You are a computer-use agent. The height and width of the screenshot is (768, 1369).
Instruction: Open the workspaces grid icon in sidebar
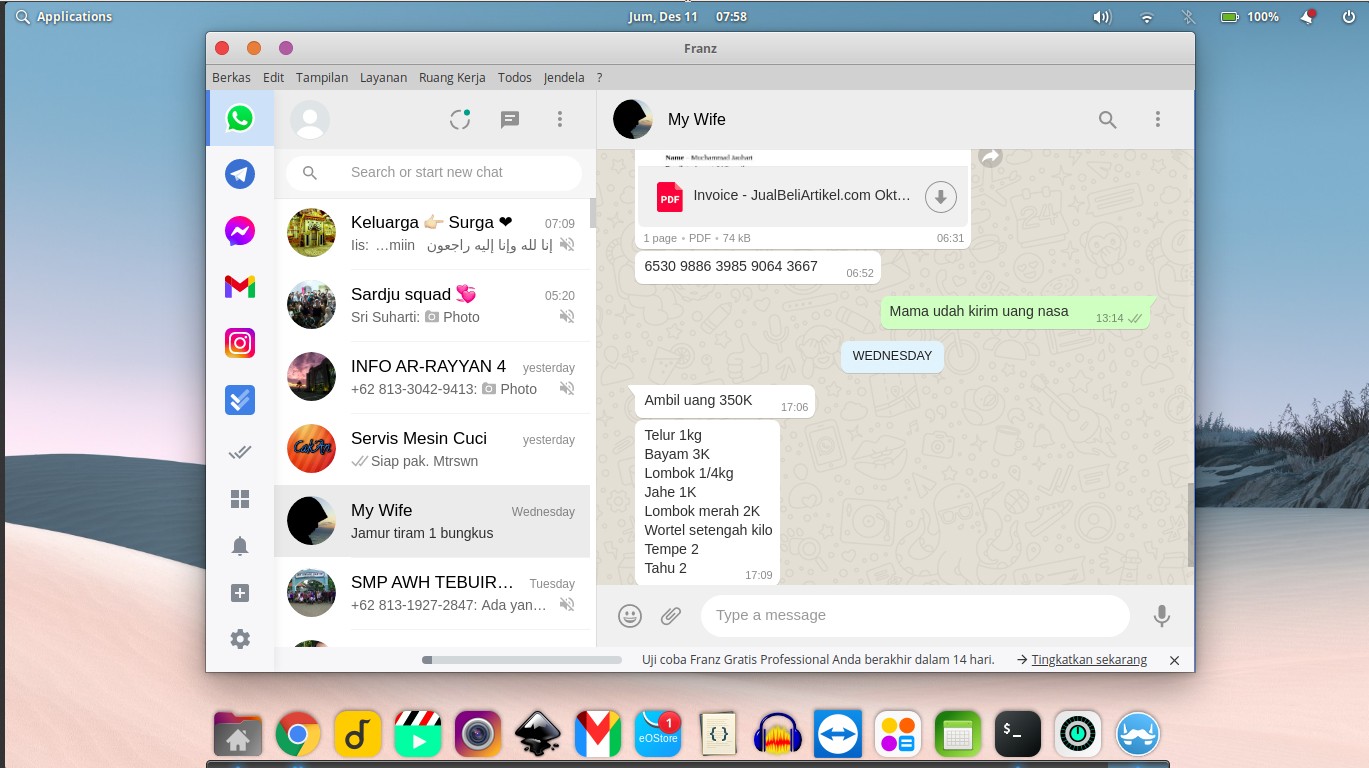tap(240, 499)
